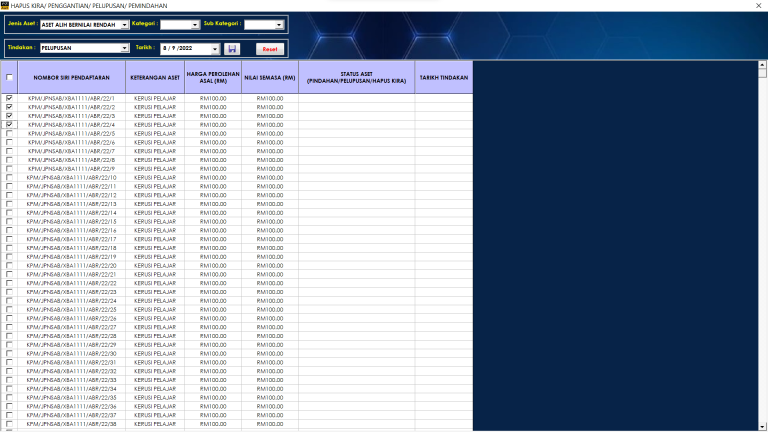Image resolution: width=768 pixels, height=432 pixels.
Task: Tick the checkbox for asset ABR/22/10
Action: click(x=9, y=178)
